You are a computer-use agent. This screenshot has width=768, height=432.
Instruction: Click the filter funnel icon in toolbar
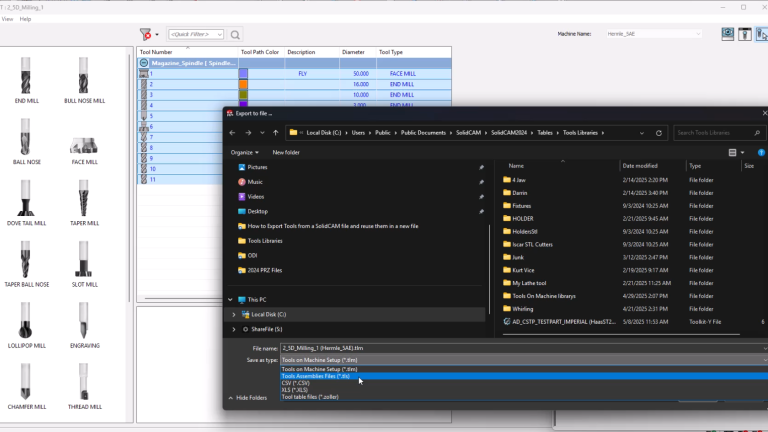[x=145, y=34]
